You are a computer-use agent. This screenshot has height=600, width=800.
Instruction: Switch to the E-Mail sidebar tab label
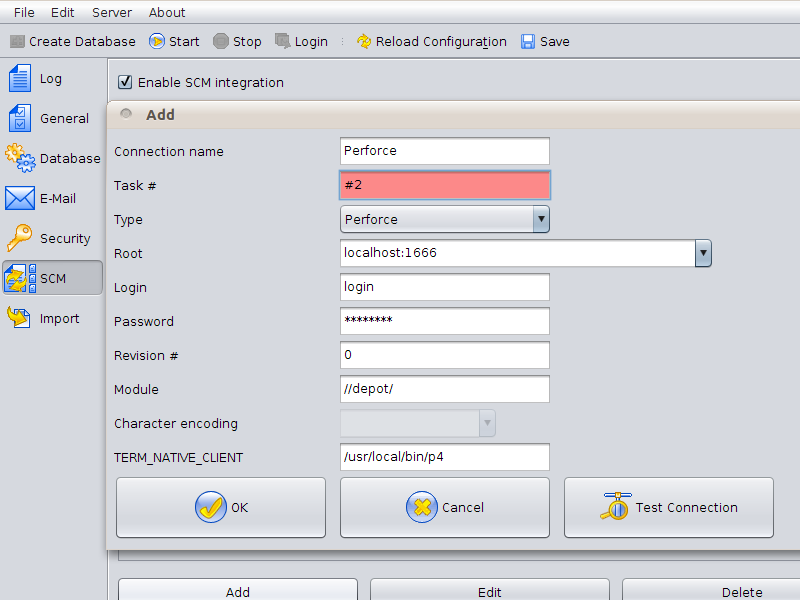point(58,198)
